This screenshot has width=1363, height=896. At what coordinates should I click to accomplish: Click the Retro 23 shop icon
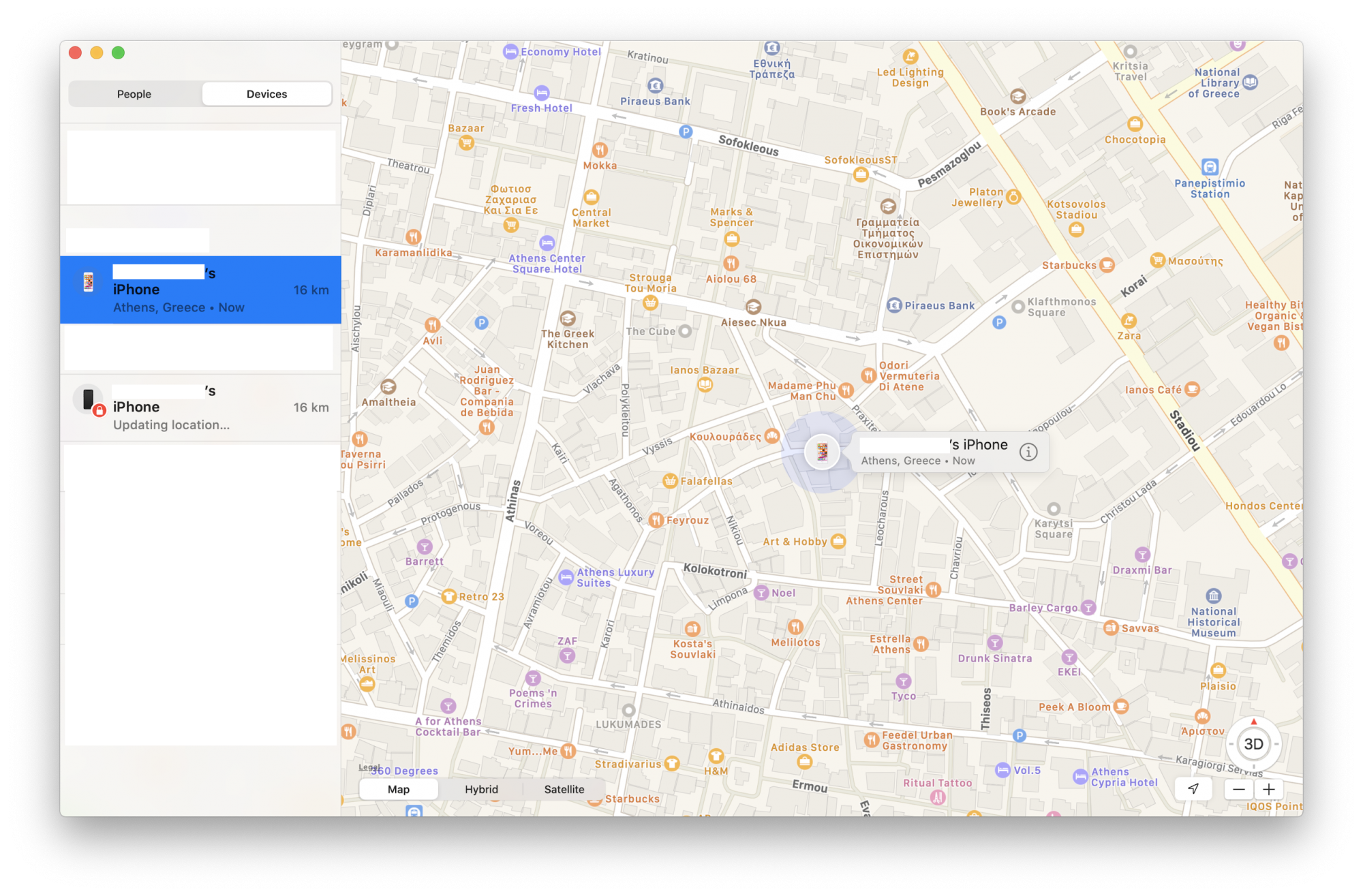pyautogui.click(x=448, y=597)
